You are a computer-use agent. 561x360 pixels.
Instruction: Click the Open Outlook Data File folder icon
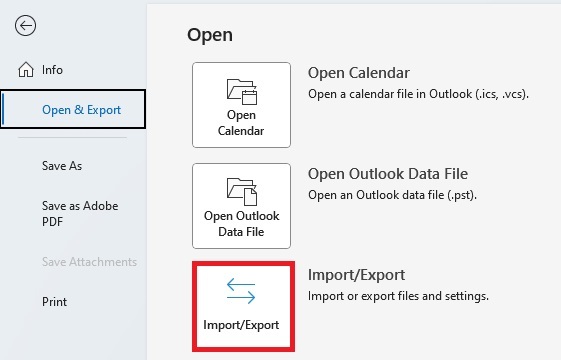(242, 192)
